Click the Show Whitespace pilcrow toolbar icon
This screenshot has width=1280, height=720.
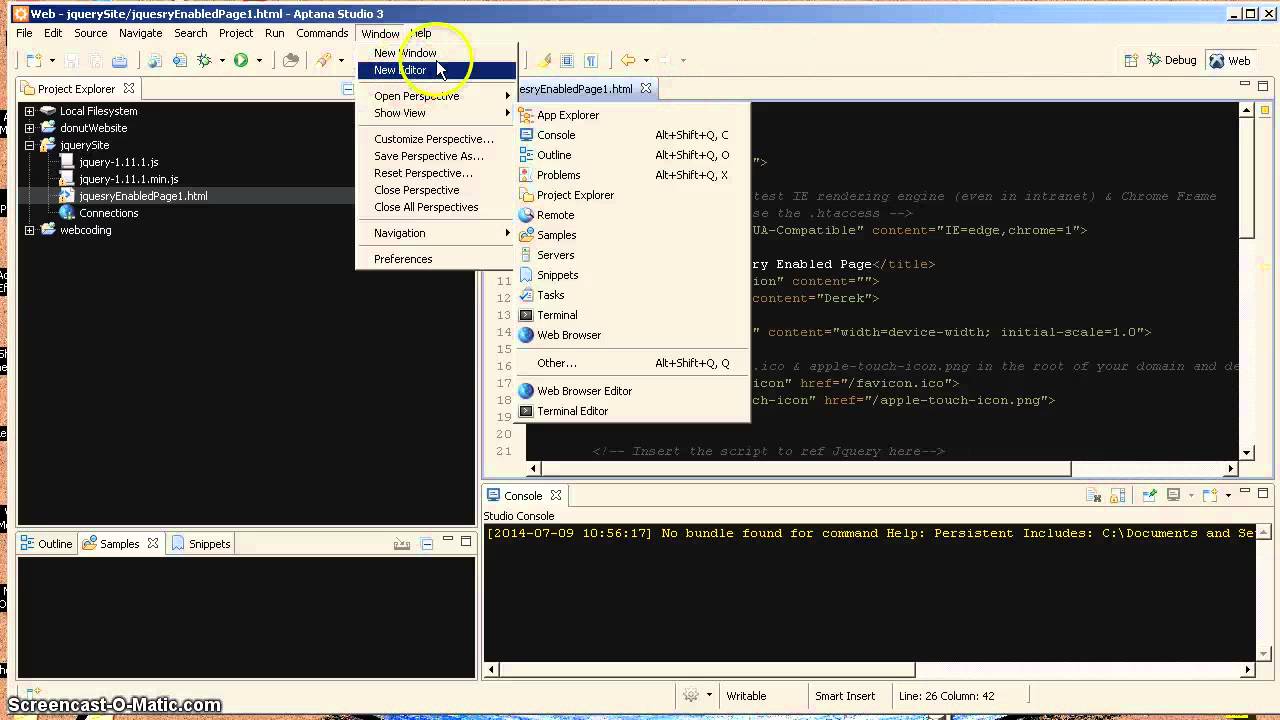click(591, 60)
